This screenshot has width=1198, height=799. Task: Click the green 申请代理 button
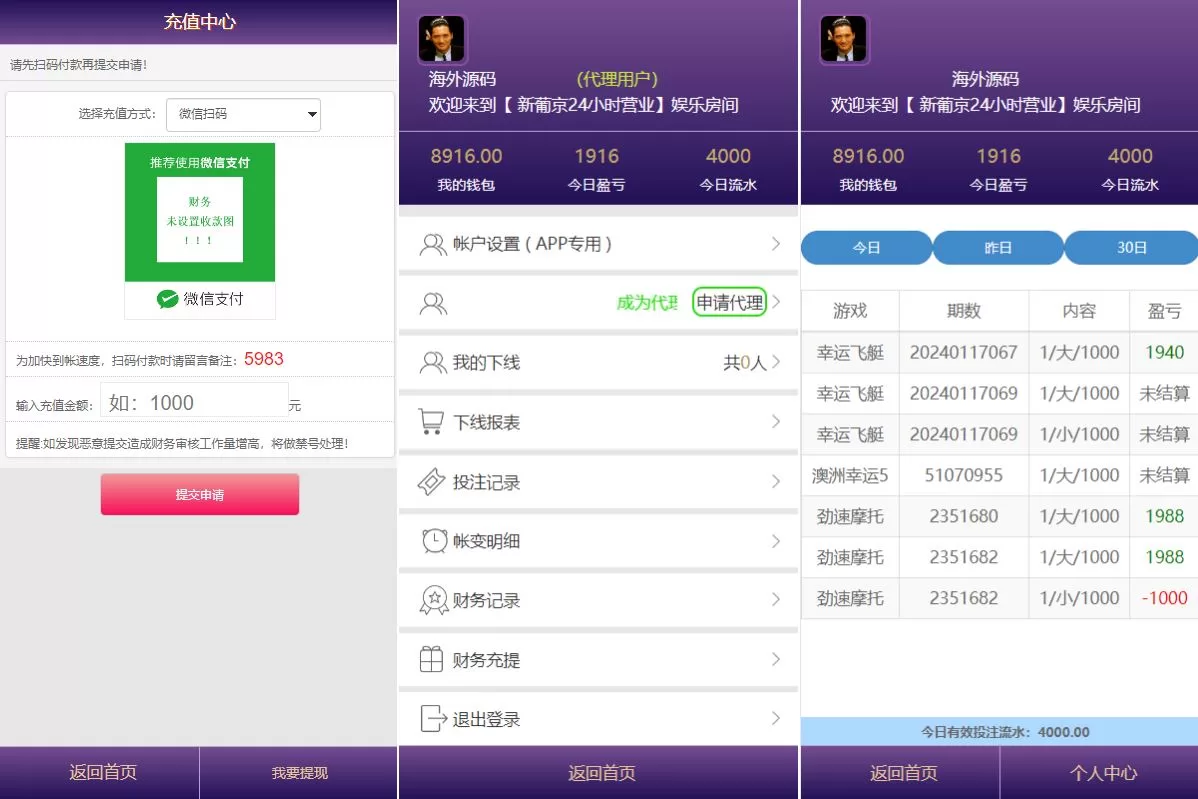tap(730, 302)
